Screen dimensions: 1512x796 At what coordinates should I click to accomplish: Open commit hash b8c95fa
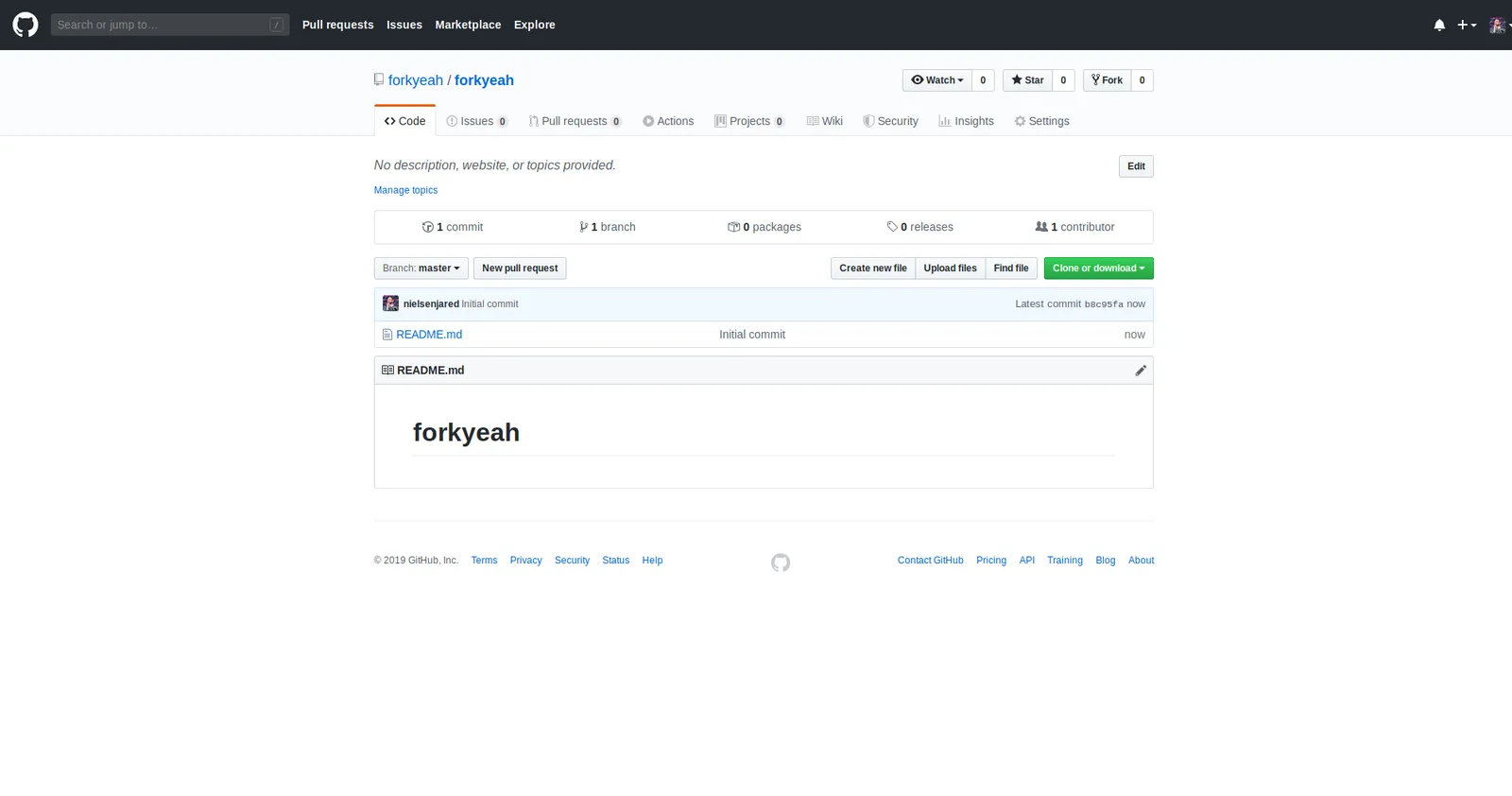pos(1104,304)
